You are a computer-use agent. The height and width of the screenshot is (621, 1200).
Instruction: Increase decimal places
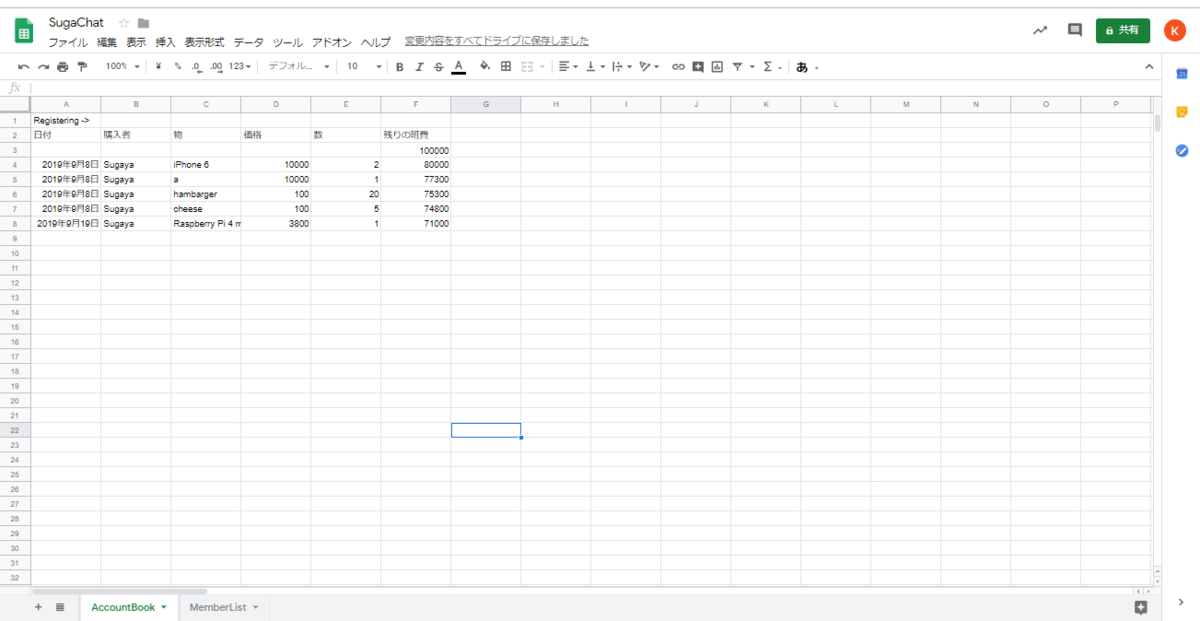(x=216, y=67)
